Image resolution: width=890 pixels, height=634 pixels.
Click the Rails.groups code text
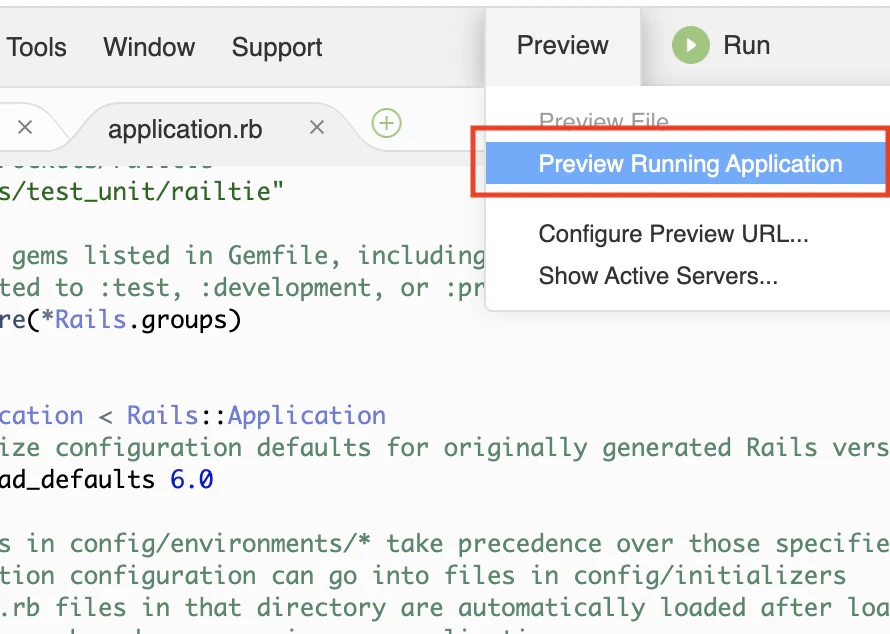[x=148, y=320]
